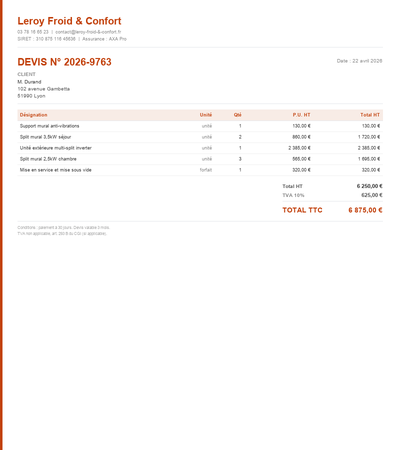The height and width of the screenshot is (450, 400).
Task: Click the Désignation column header
Action: tap(33, 115)
